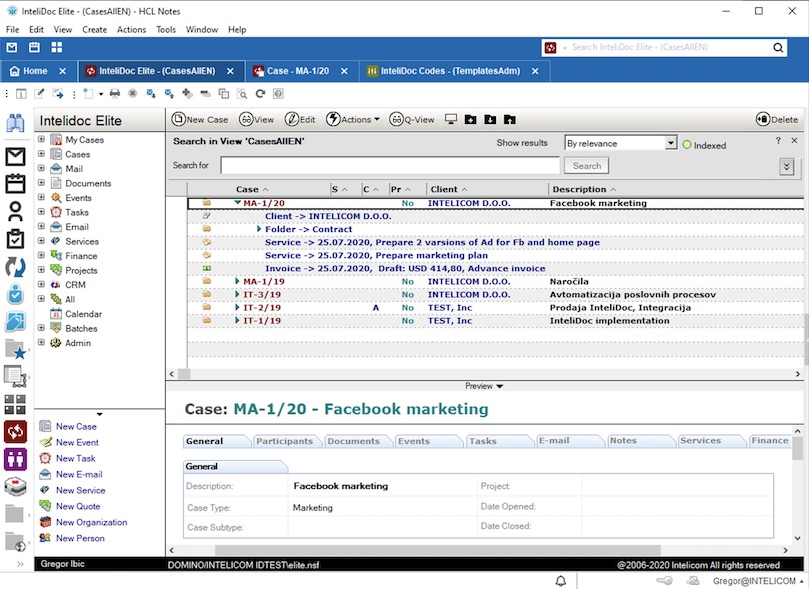Open the Contacts person icon in left sidebar

click(x=15, y=211)
